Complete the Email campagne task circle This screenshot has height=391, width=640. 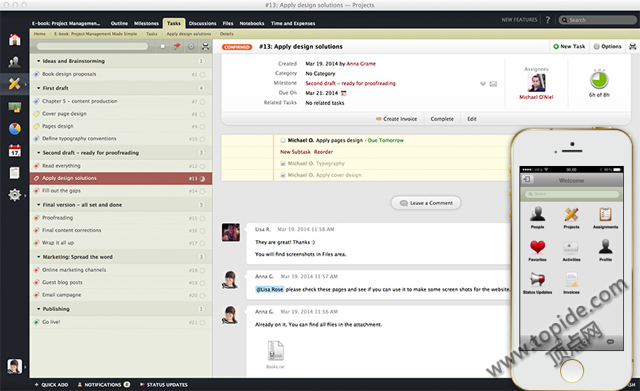pos(202,295)
